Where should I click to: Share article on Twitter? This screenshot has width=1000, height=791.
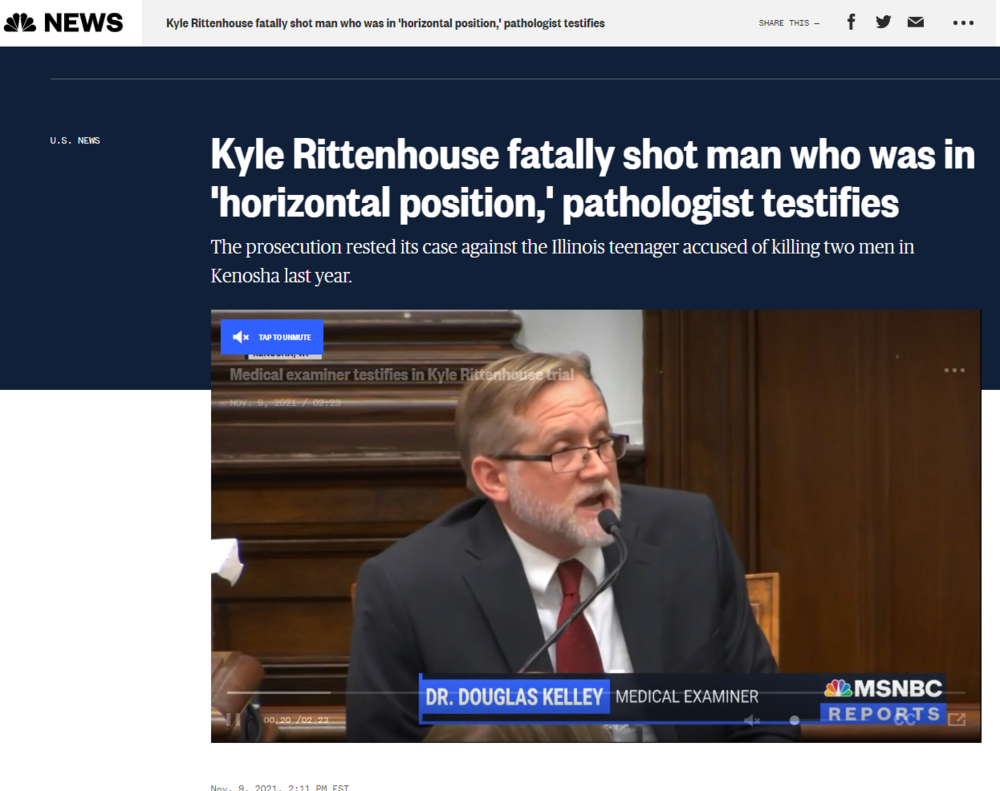coord(883,22)
